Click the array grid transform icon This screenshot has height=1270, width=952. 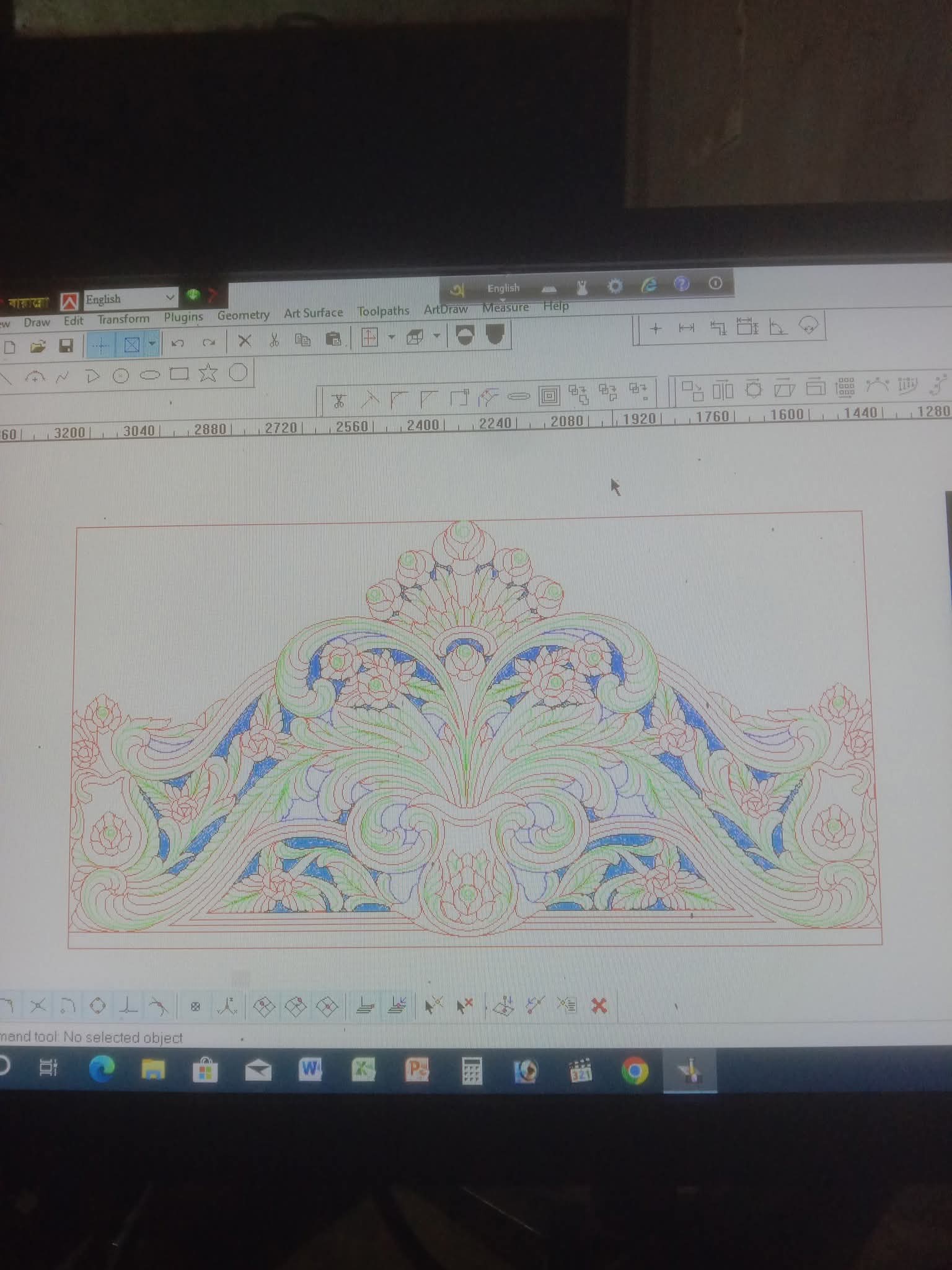[845, 387]
